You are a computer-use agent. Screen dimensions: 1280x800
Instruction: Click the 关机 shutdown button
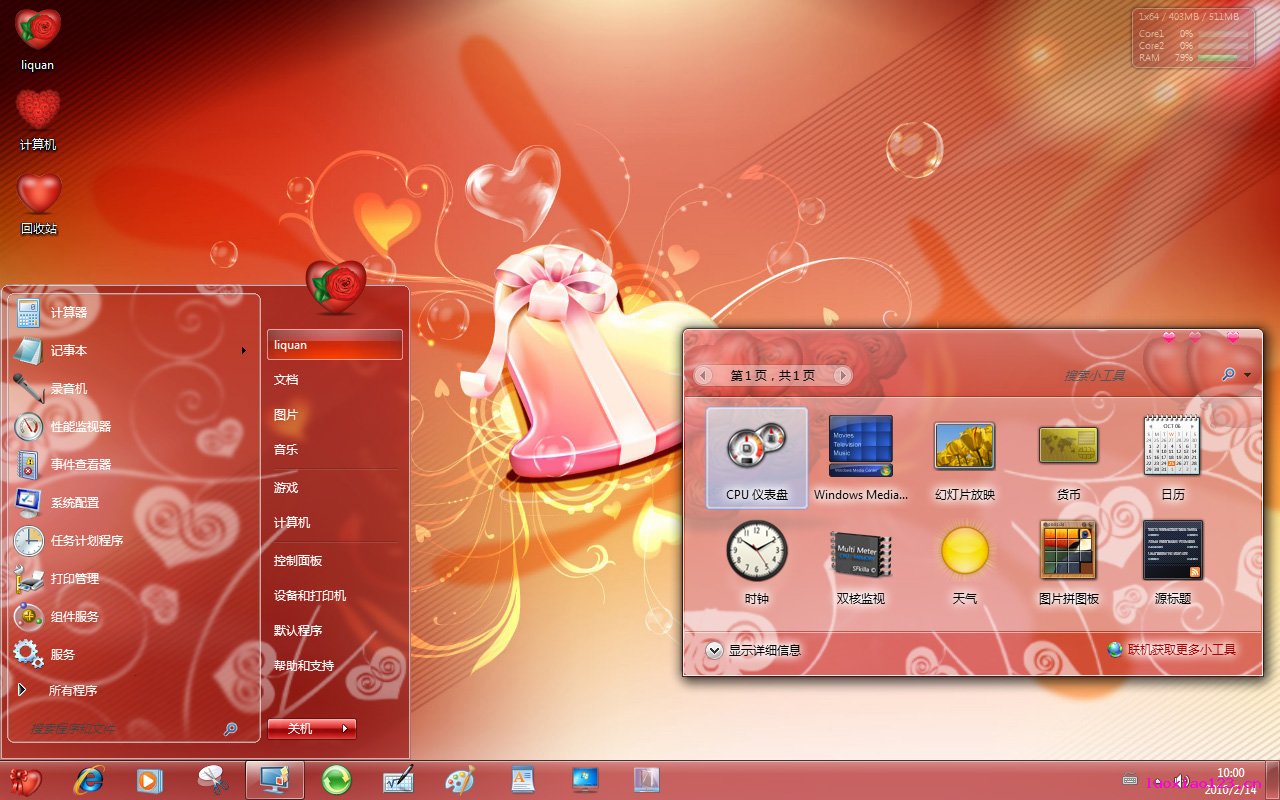click(x=301, y=729)
